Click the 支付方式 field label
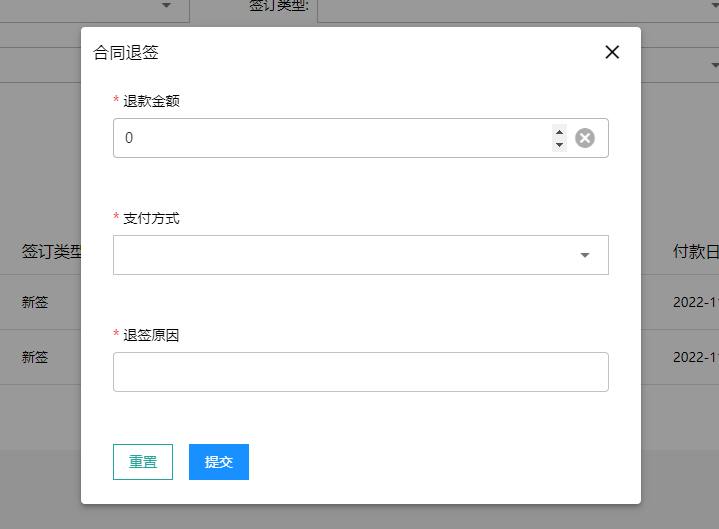719x529 pixels. (x=151, y=218)
